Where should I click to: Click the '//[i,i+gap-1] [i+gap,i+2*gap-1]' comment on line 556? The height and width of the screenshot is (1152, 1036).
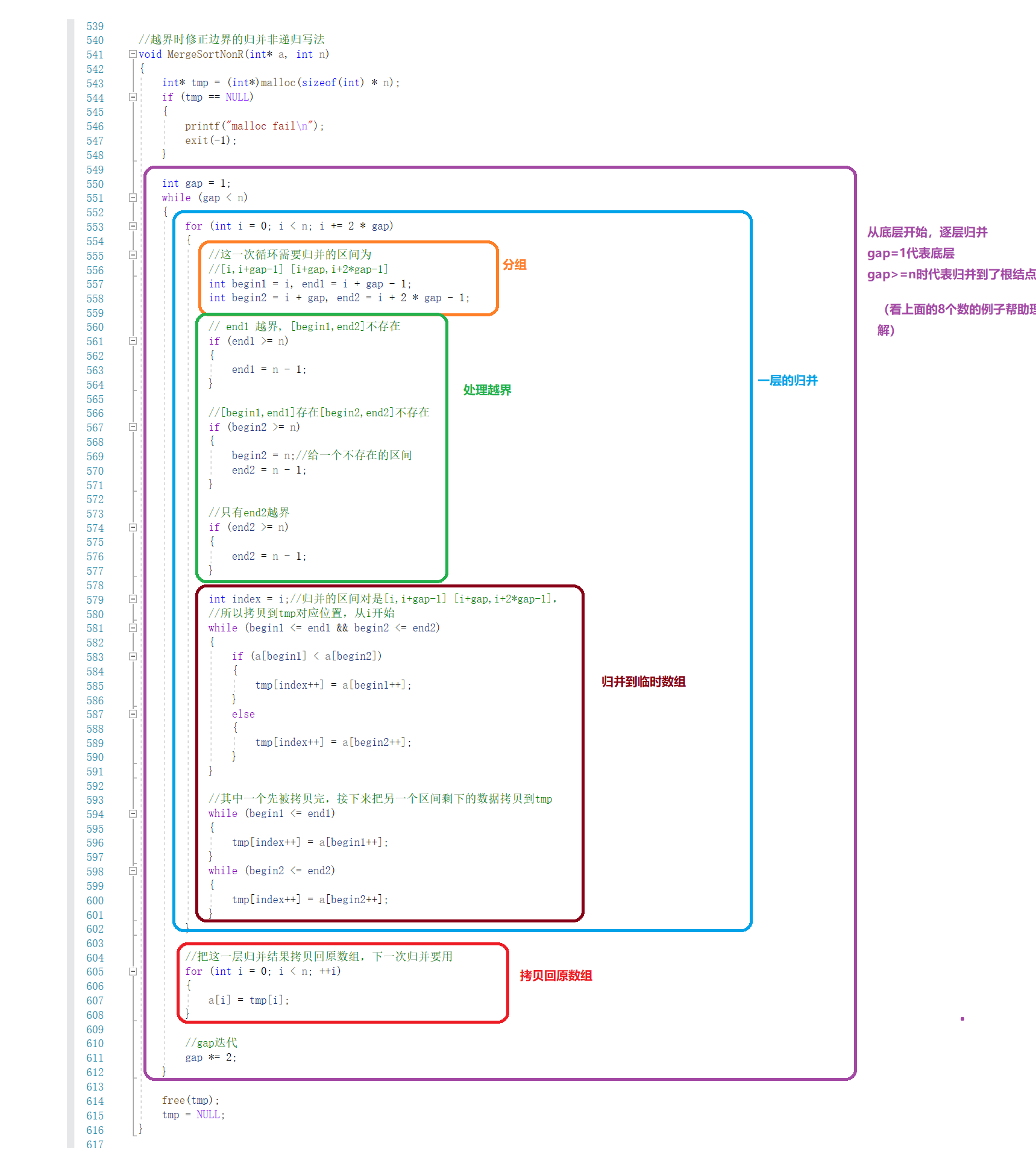[x=298, y=269]
